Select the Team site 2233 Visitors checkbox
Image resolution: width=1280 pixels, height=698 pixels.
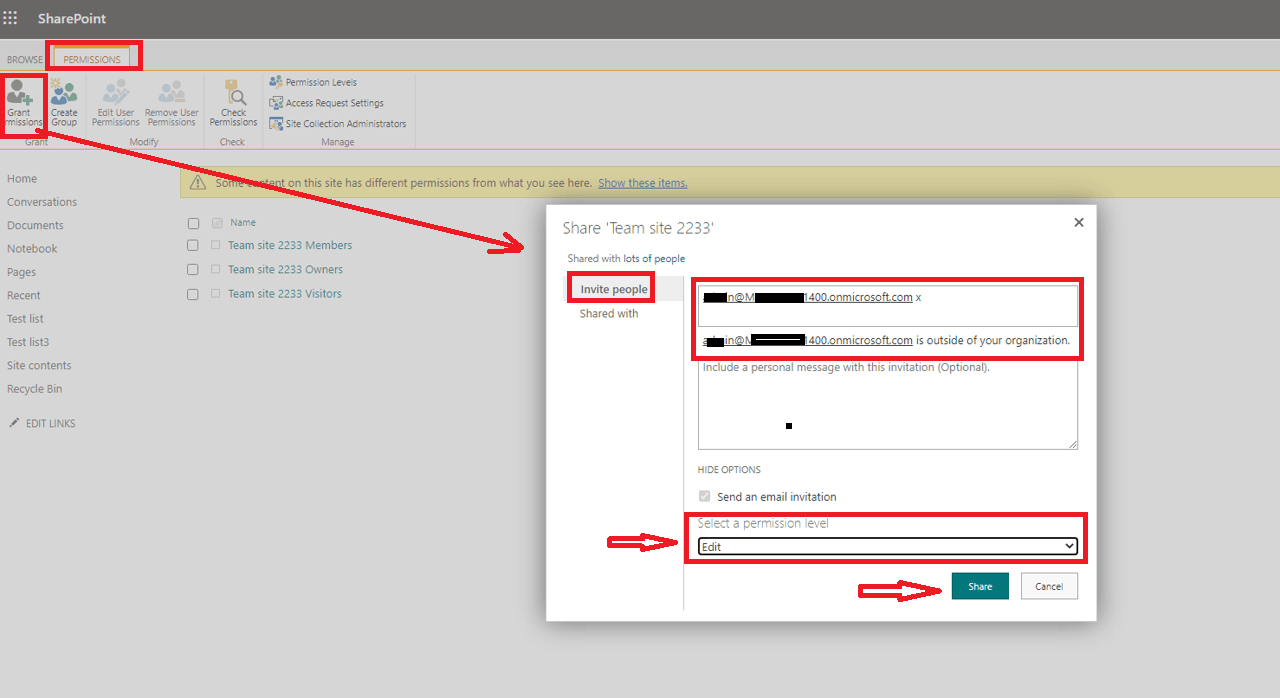193,293
